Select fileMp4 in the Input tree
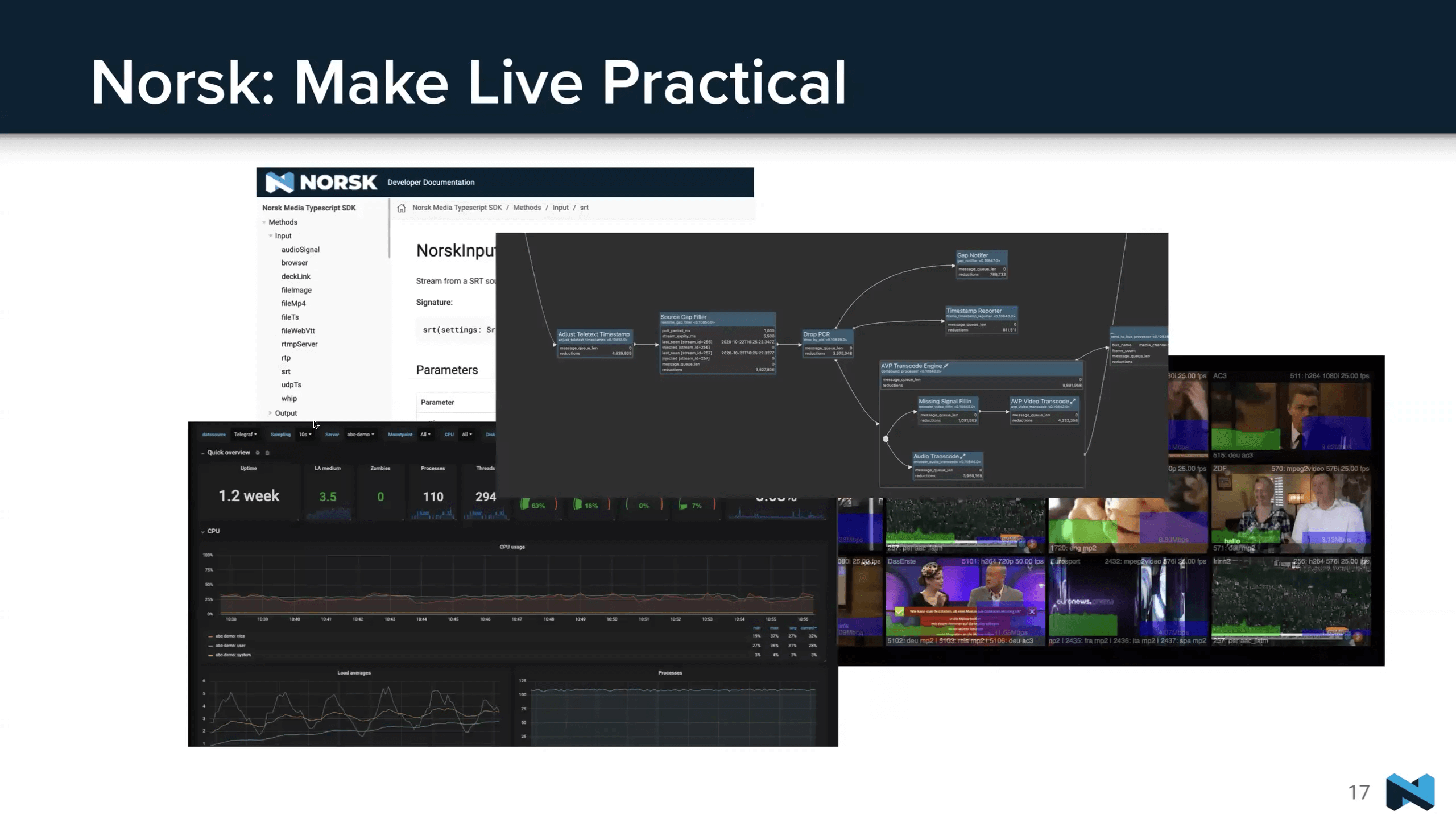The width and height of the screenshot is (1456, 819). [x=293, y=303]
